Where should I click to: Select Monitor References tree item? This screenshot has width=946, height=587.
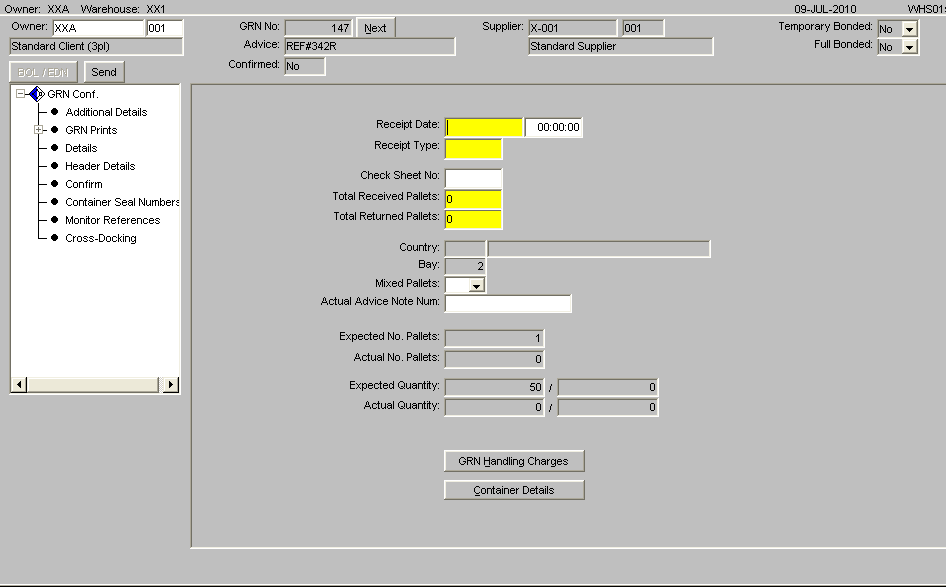(113, 221)
